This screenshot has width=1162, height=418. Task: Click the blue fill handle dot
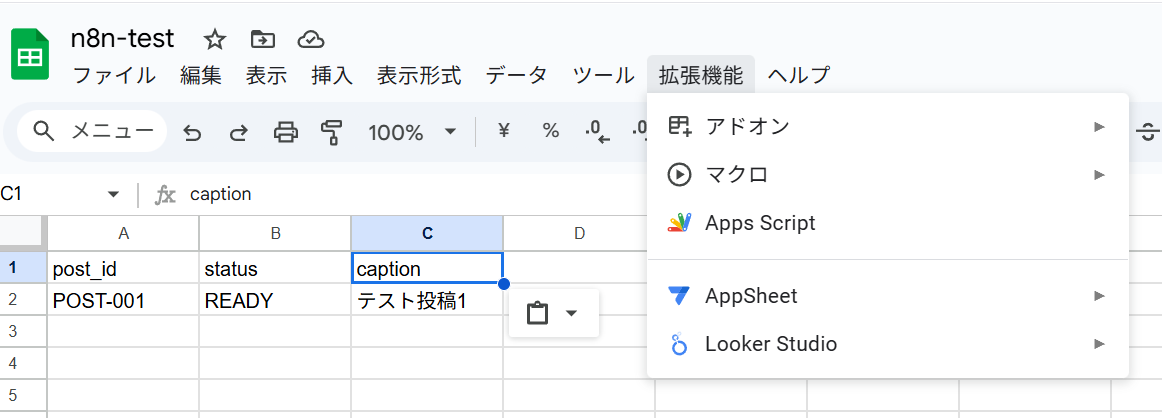pos(504,284)
